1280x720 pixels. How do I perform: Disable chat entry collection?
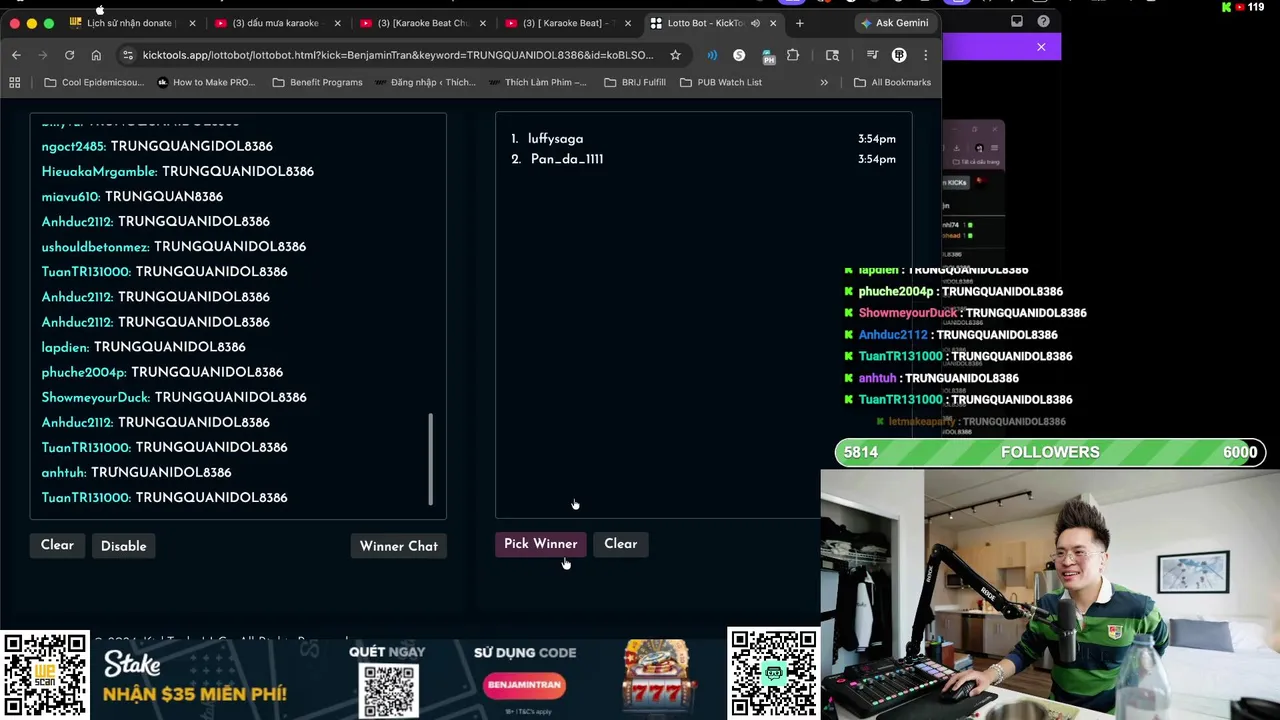pyautogui.click(x=123, y=546)
